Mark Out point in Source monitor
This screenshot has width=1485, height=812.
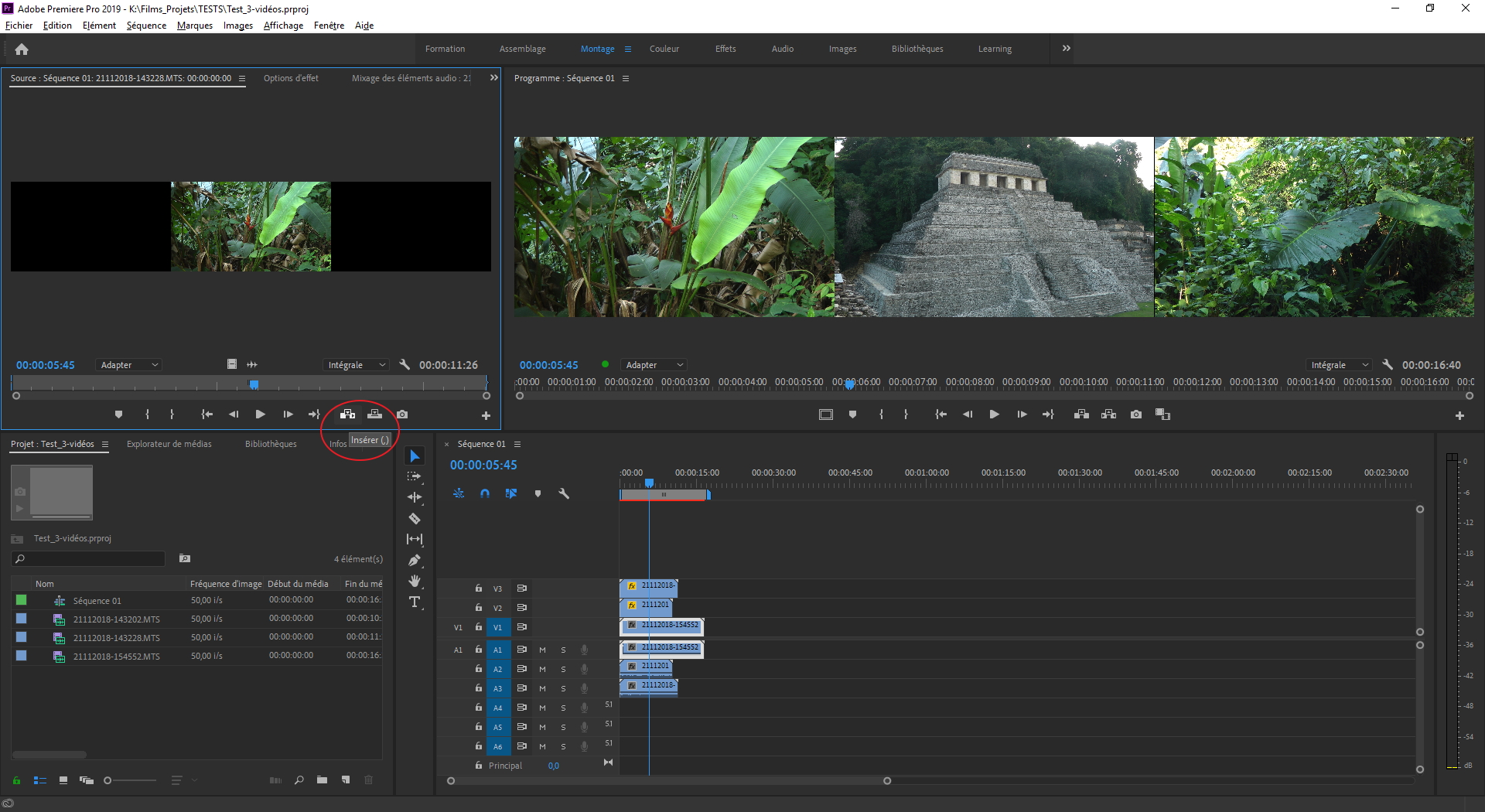(x=172, y=415)
